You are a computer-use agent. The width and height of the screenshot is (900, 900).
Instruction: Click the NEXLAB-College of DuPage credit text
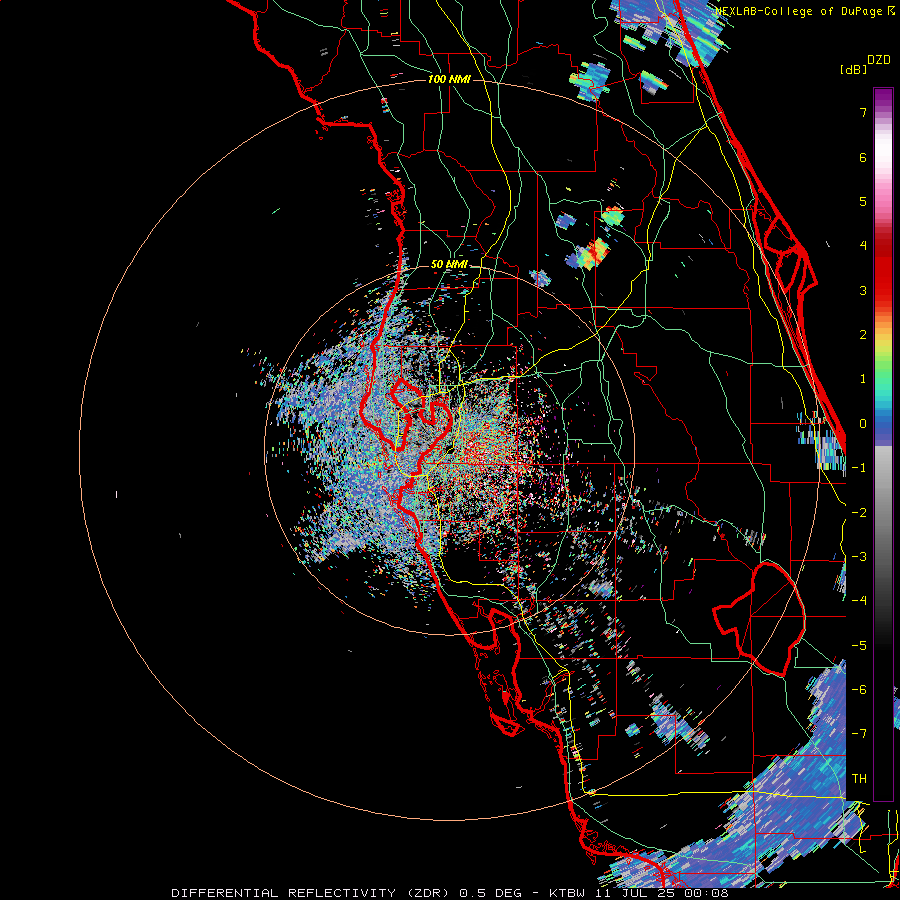(x=800, y=11)
